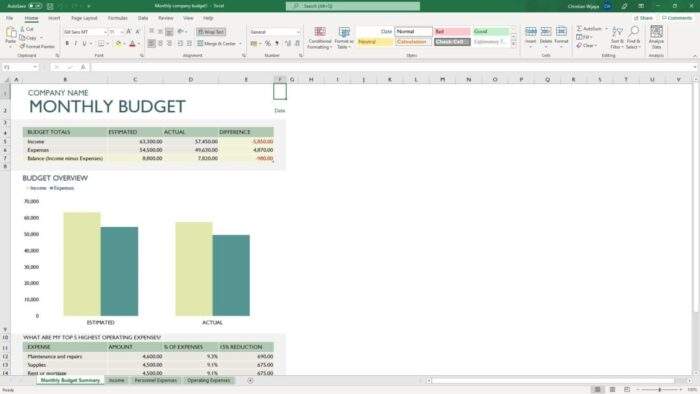700x394 pixels.
Task: Switch to Personnel Expenses sheet tab
Action: point(155,380)
